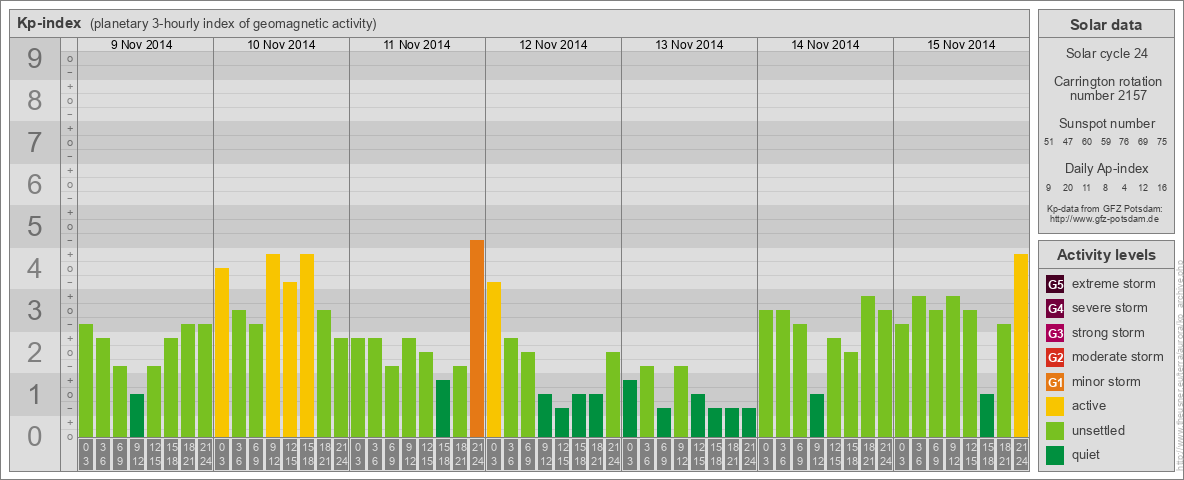Click the Sunspot number label
Image resolution: width=1184 pixels, height=480 pixels.
pos(1106,123)
